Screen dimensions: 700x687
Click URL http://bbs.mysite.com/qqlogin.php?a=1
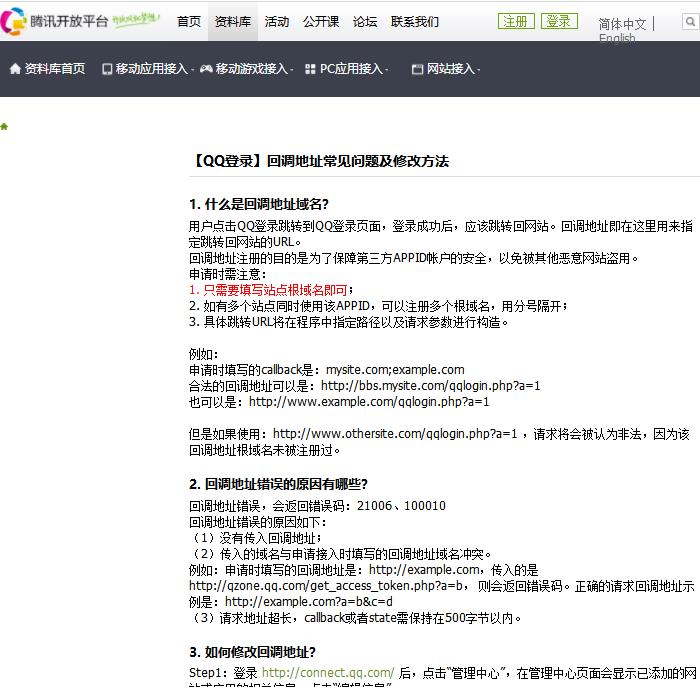pos(430,386)
